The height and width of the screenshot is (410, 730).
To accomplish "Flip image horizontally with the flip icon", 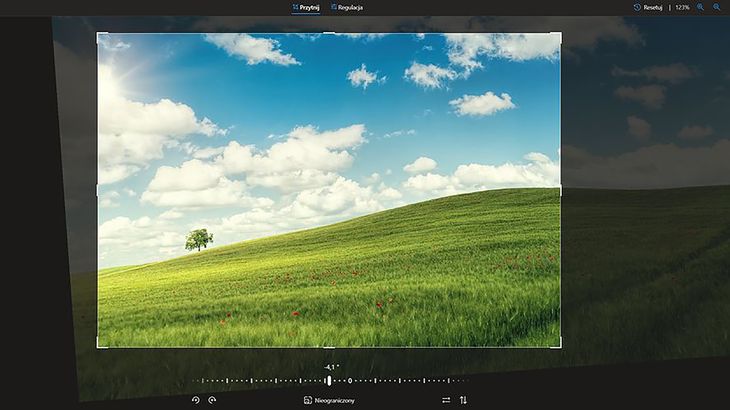I will point(446,400).
